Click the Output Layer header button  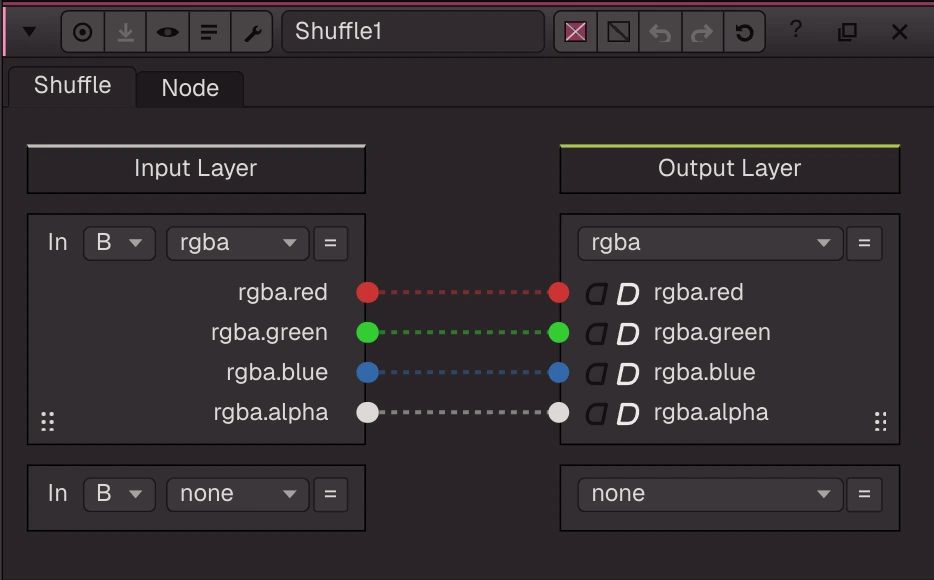(730, 169)
